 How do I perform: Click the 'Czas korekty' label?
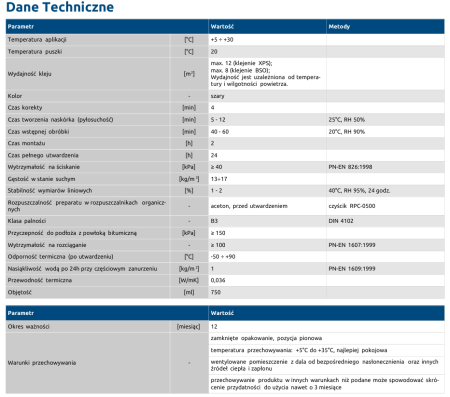pos(25,108)
